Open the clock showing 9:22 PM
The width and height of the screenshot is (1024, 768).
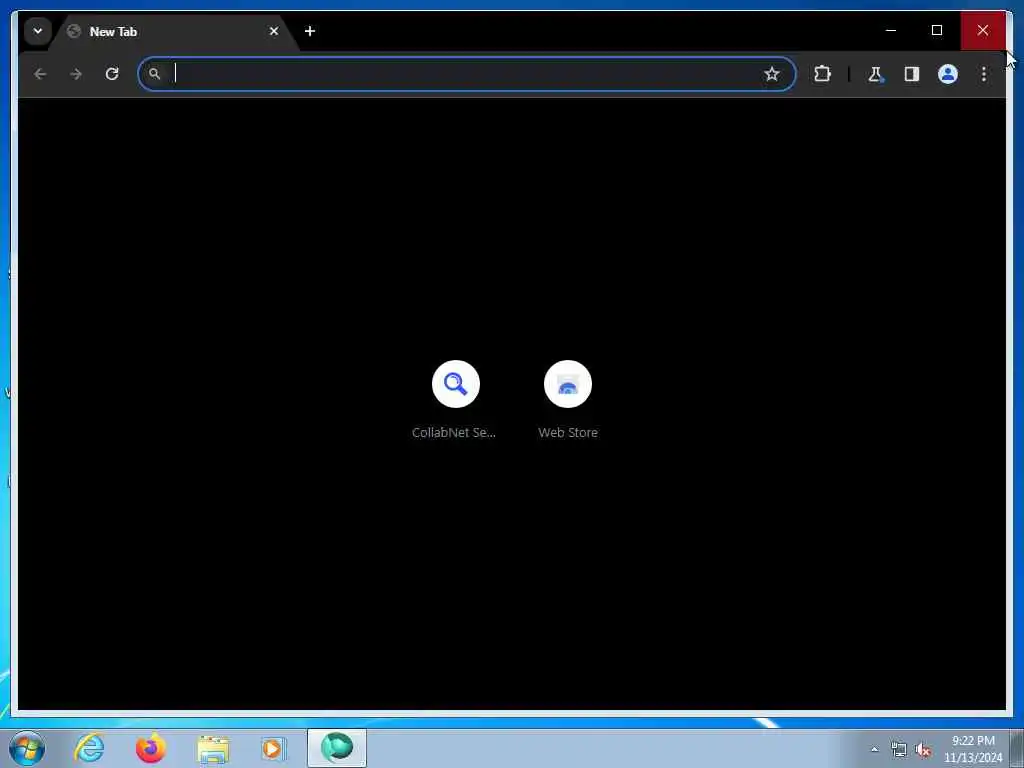973,749
